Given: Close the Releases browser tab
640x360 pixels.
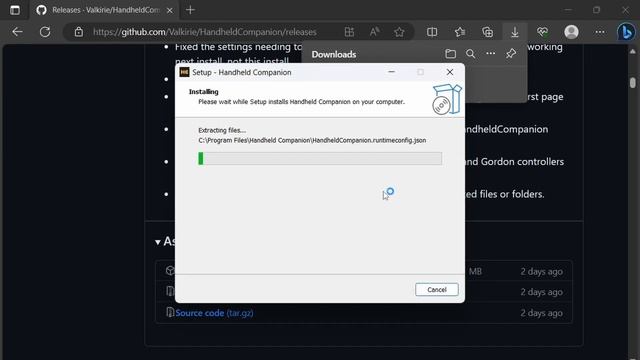Looking at the screenshot, I should pyautogui.click(x=170, y=10).
